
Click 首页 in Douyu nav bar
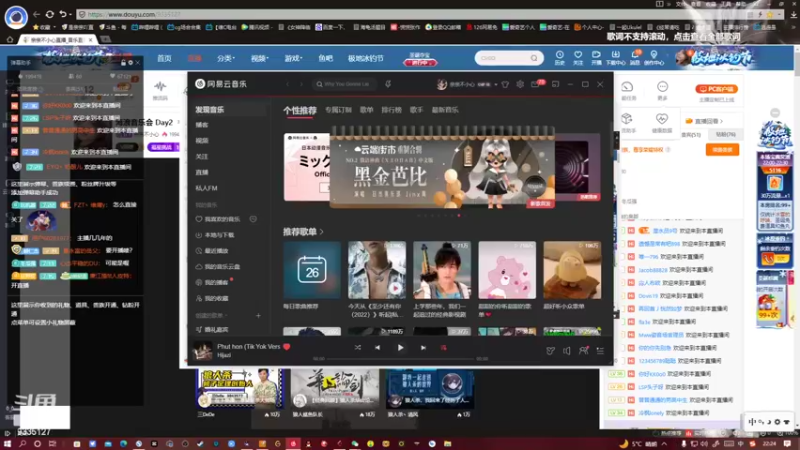tap(164, 59)
